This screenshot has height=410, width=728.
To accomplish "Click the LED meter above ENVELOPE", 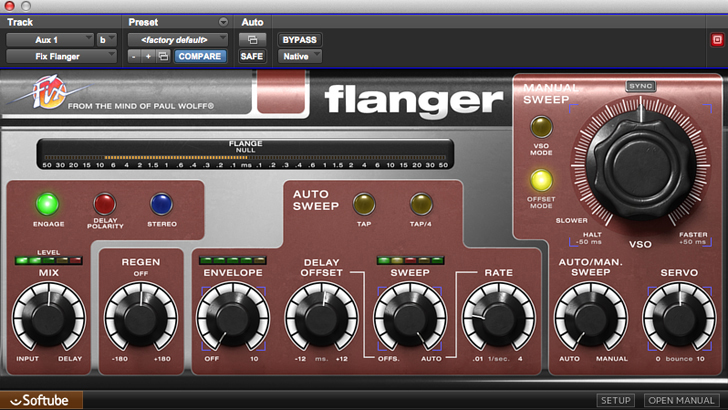I will pos(233,260).
